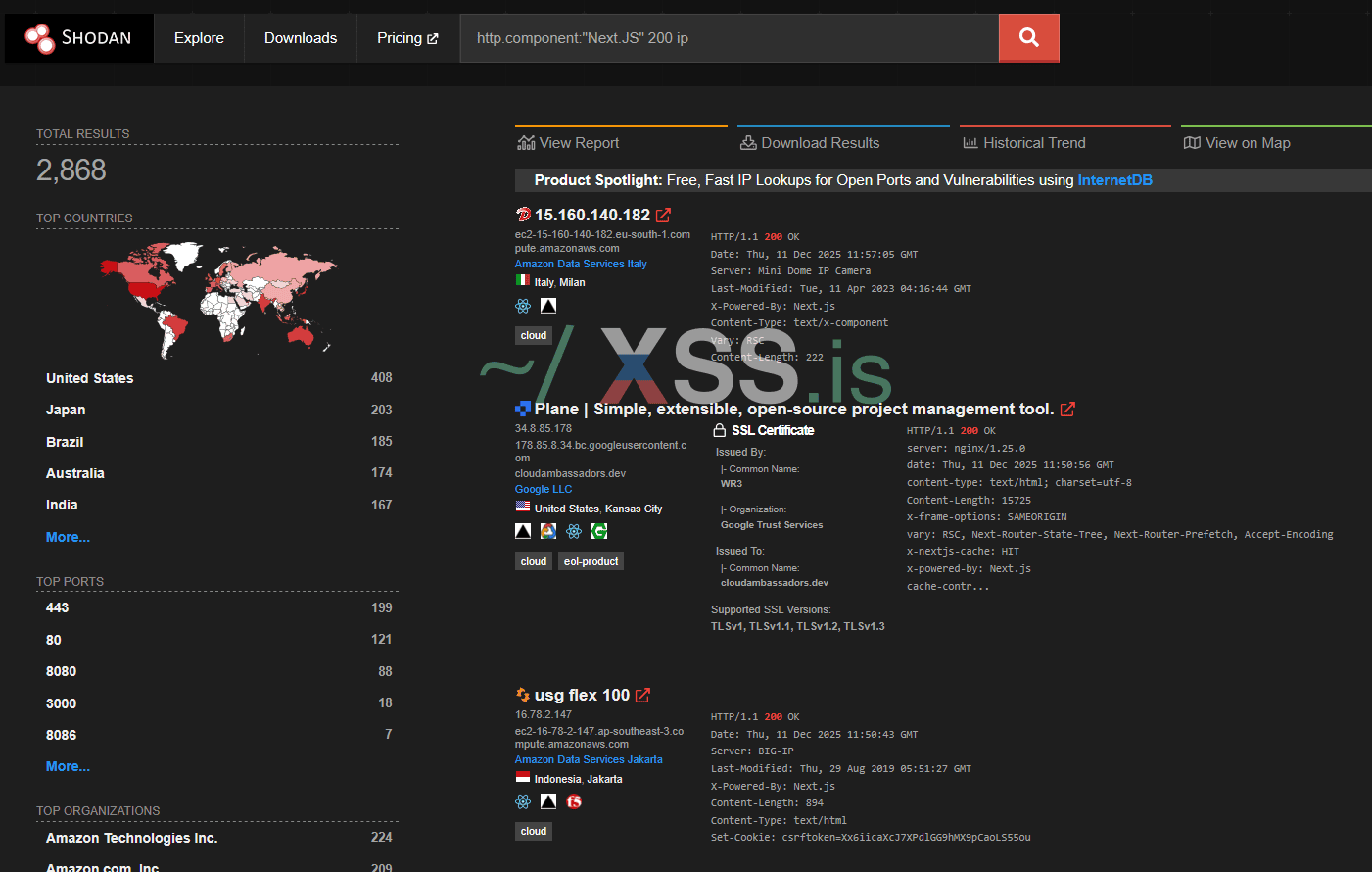Click the chart icon of View Report
The width and height of the screenshot is (1372, 872).
tap(527, 143)
